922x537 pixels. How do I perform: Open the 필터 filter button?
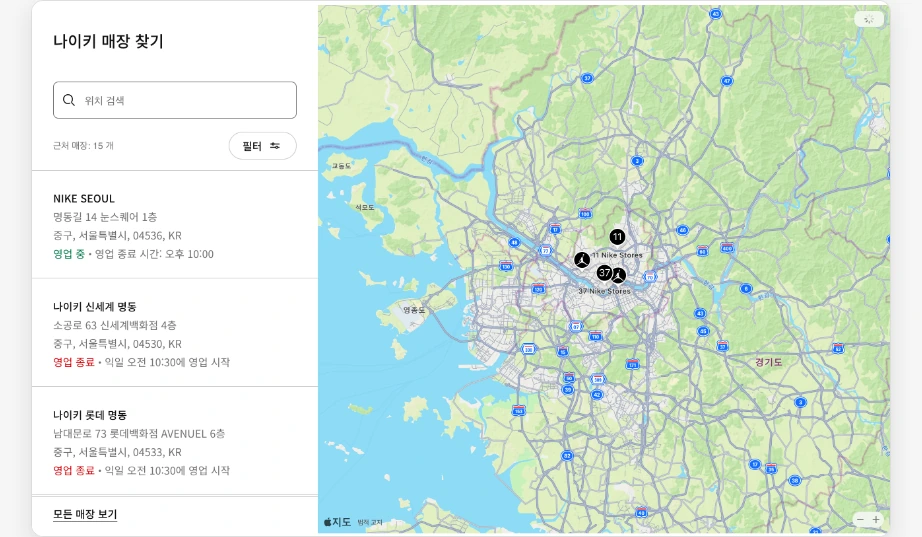(x=262, y=146)
